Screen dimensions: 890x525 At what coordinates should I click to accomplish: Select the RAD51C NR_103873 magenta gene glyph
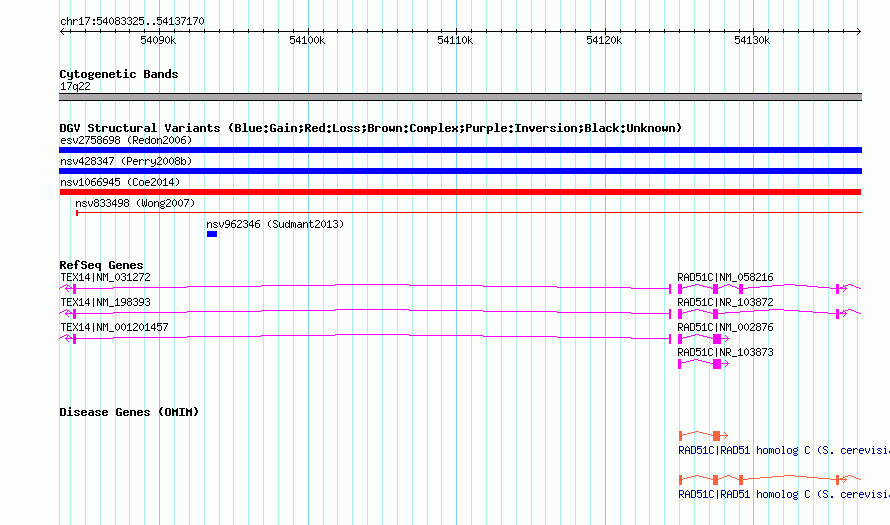pyautogui.click(x=703, y=363)
